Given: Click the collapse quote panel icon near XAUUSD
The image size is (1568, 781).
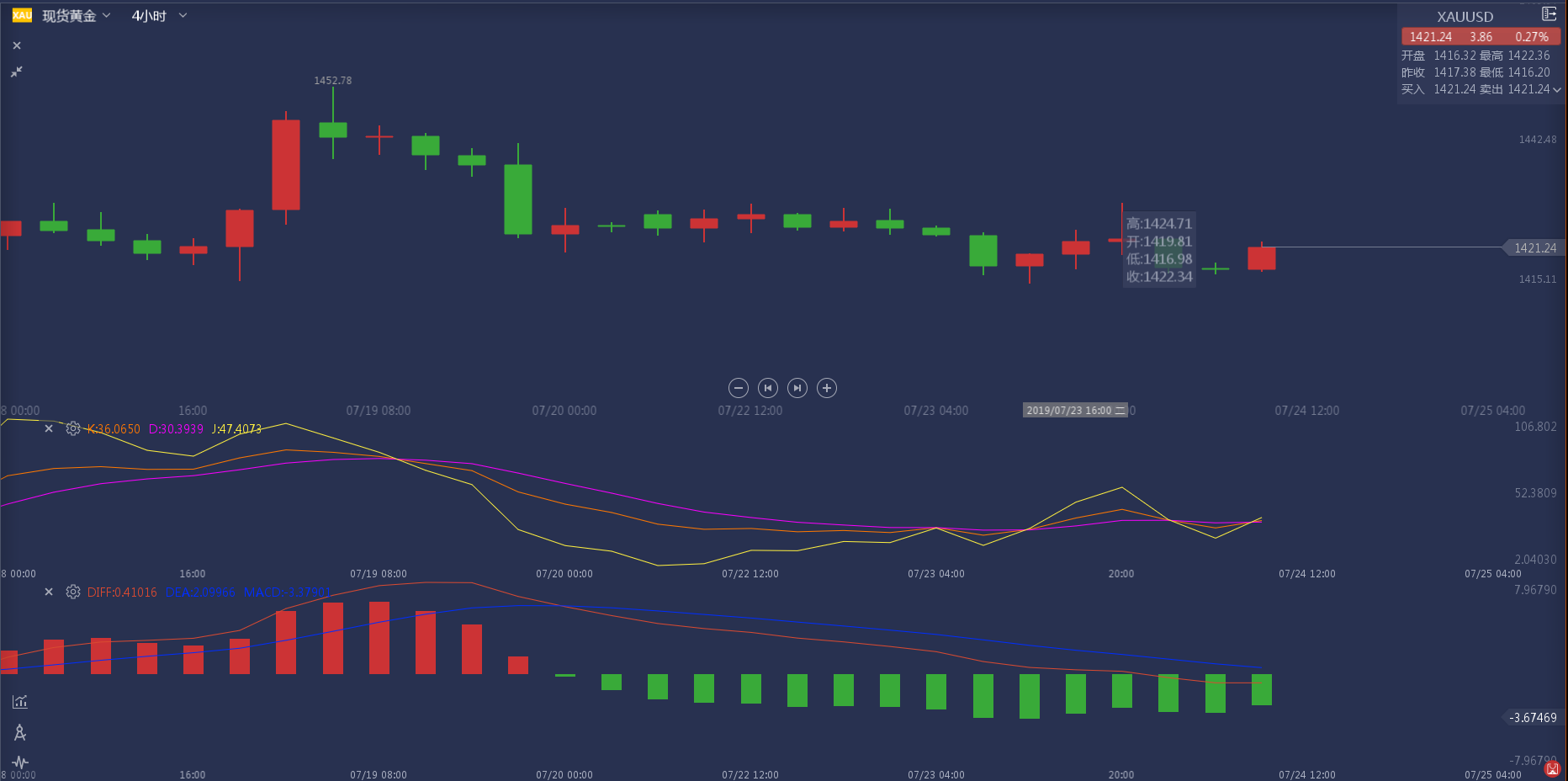Looking at the screenshot, I should (1549, 14).
